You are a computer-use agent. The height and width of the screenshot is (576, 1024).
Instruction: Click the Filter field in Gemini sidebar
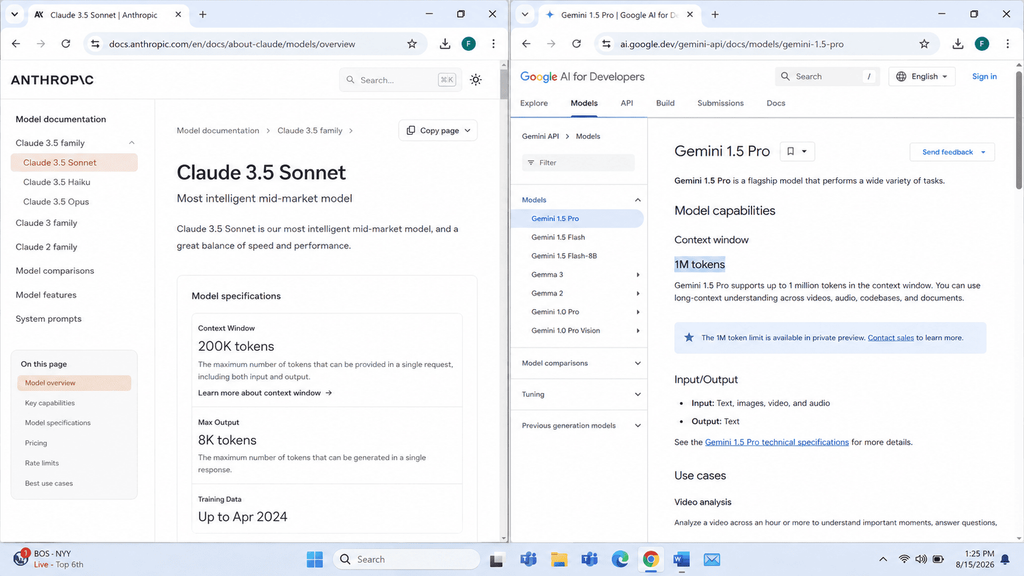(x=578, y=163)
